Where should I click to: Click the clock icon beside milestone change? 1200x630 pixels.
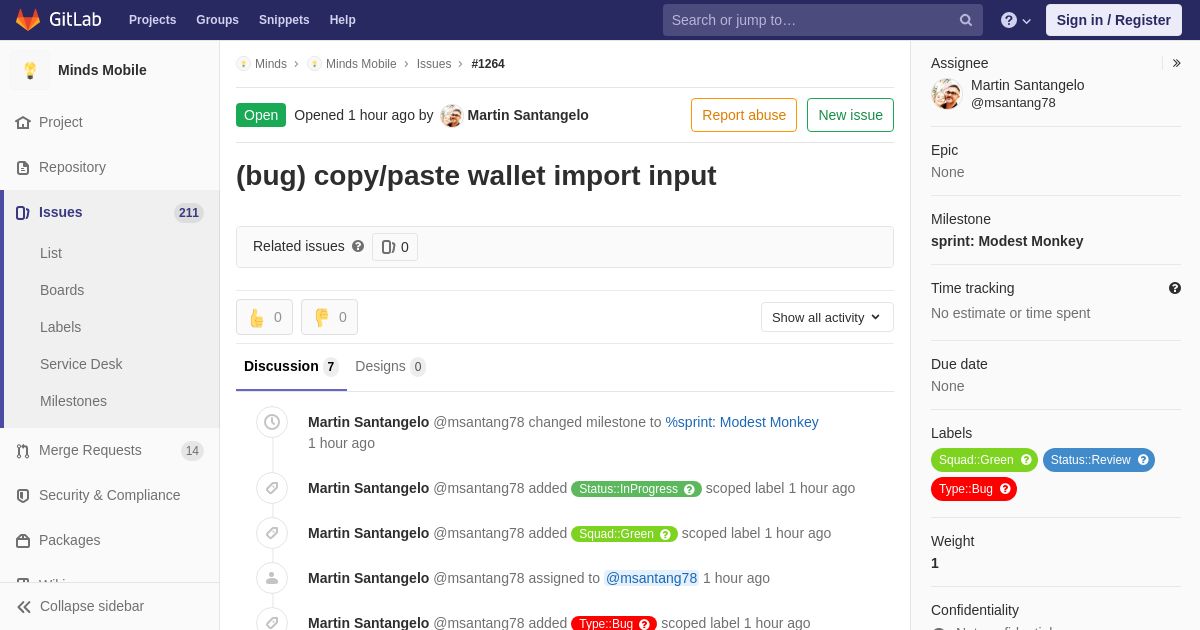point(272,422)
